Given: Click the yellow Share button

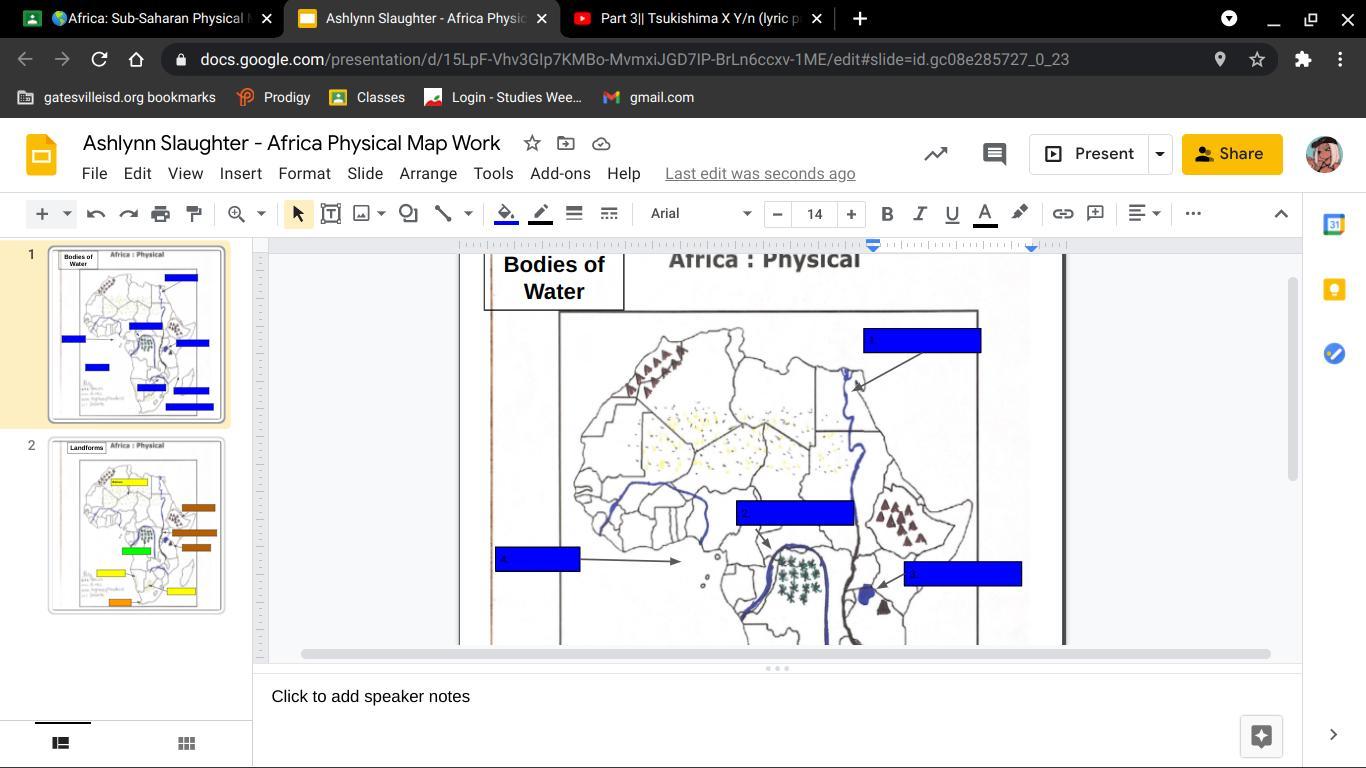Looking at the screenshot, I should pos(1231,154).
